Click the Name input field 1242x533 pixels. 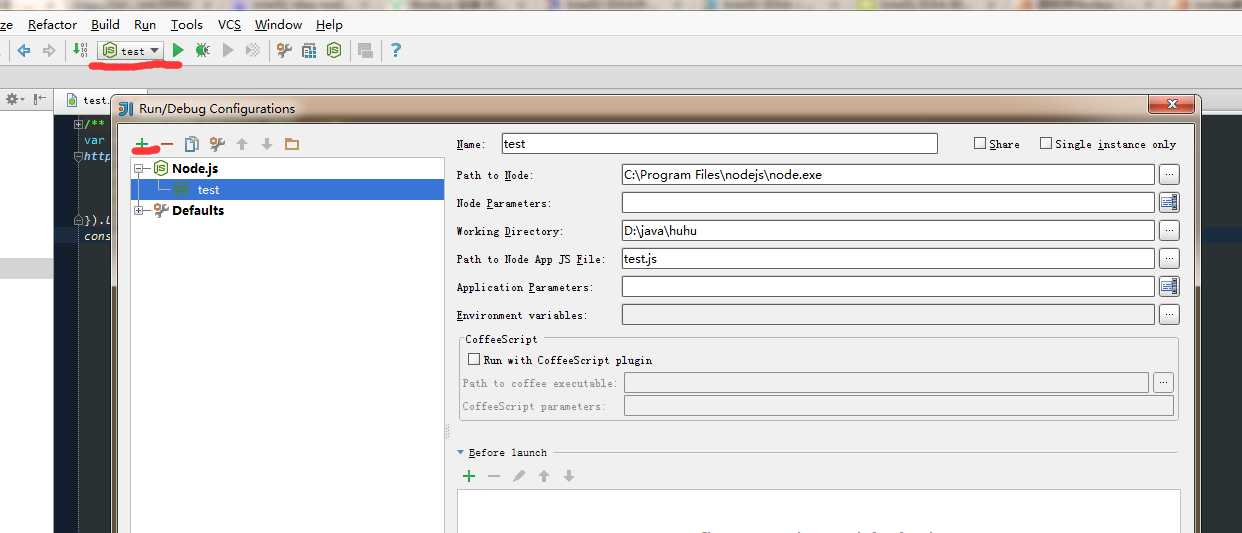(719, 144)
